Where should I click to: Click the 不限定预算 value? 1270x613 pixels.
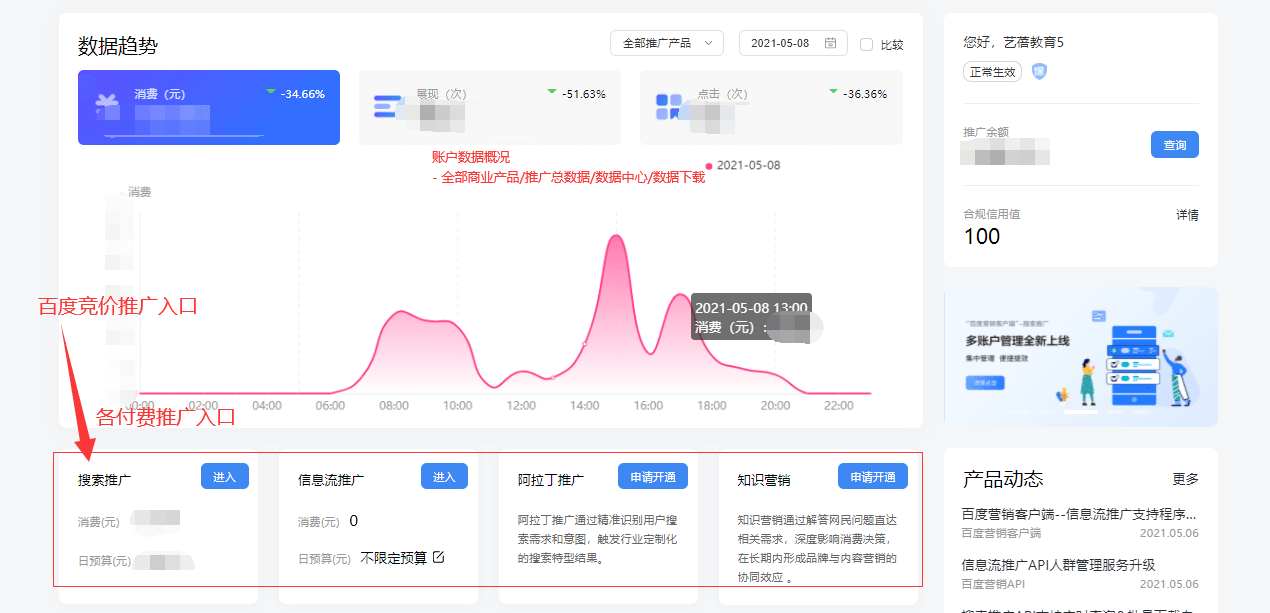click(394, 558)
